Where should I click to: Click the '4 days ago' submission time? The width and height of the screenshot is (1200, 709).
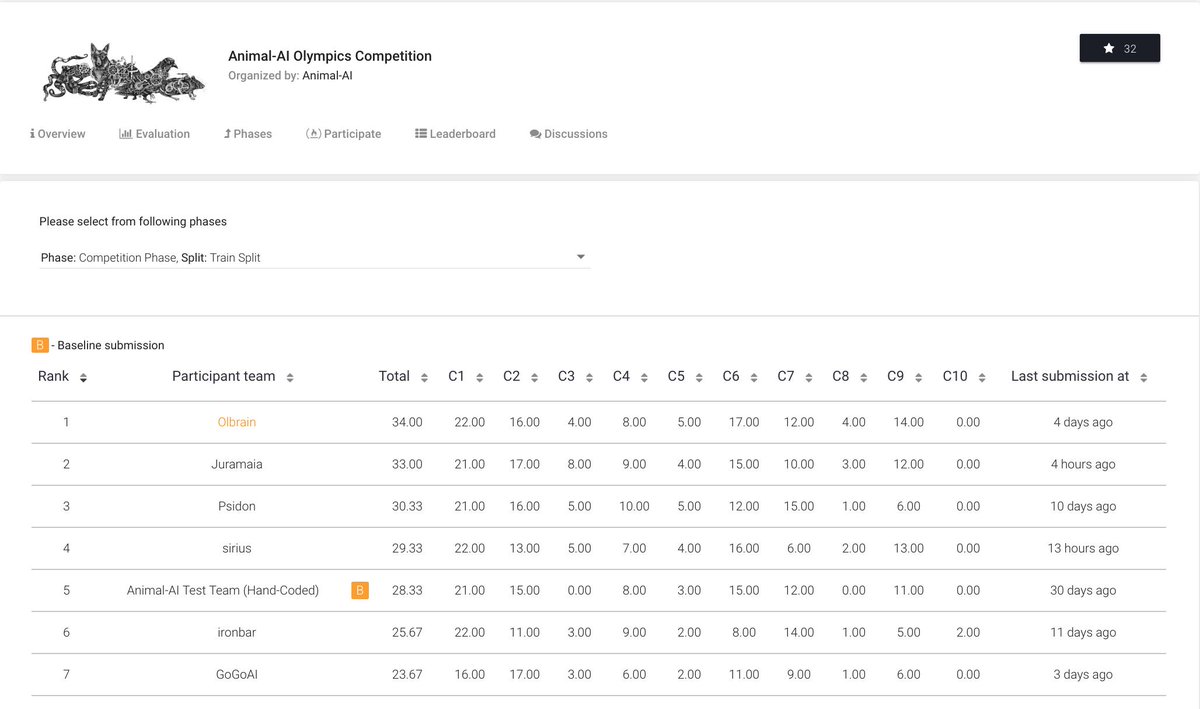tap(1083, 423)
